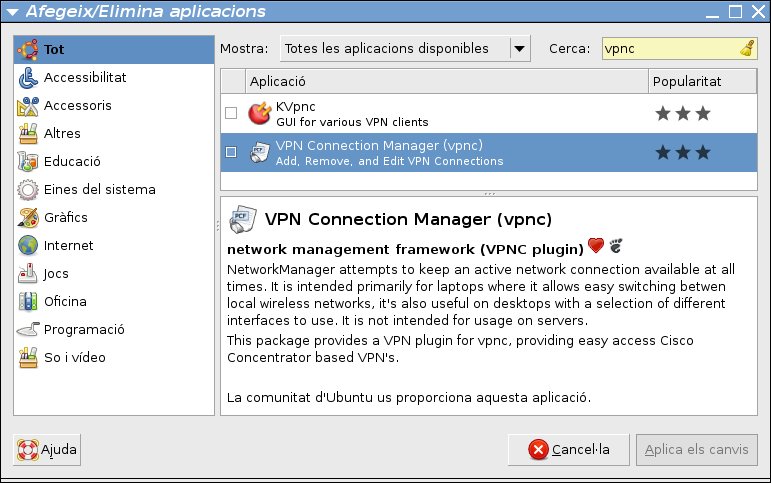Screen dimensions: 771x483
Task: Sort by the Popularitat column header
Action: pyautogui.click(x=703, y=81)
